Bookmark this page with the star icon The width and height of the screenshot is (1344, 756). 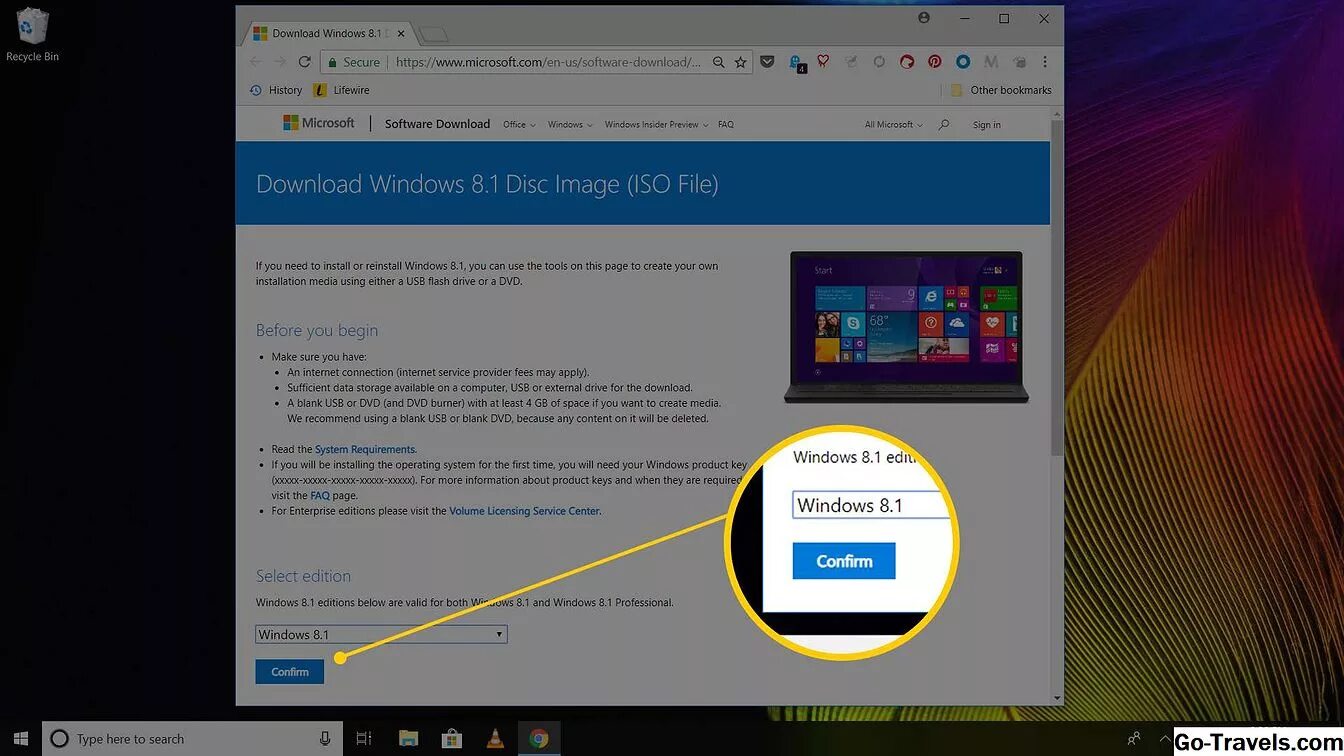coord(740,62)
